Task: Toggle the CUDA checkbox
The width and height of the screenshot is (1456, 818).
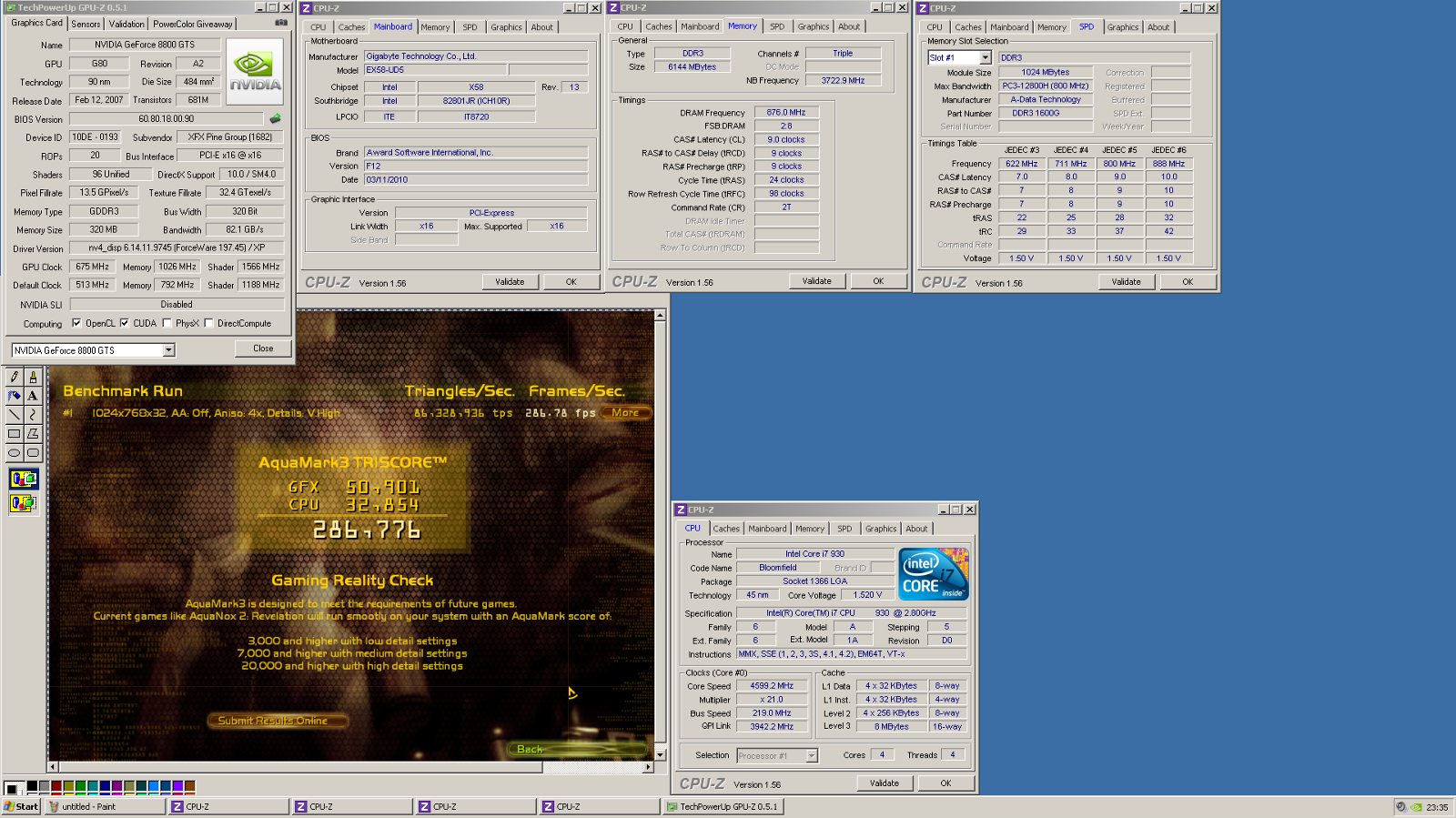Action: coord(124,323)
